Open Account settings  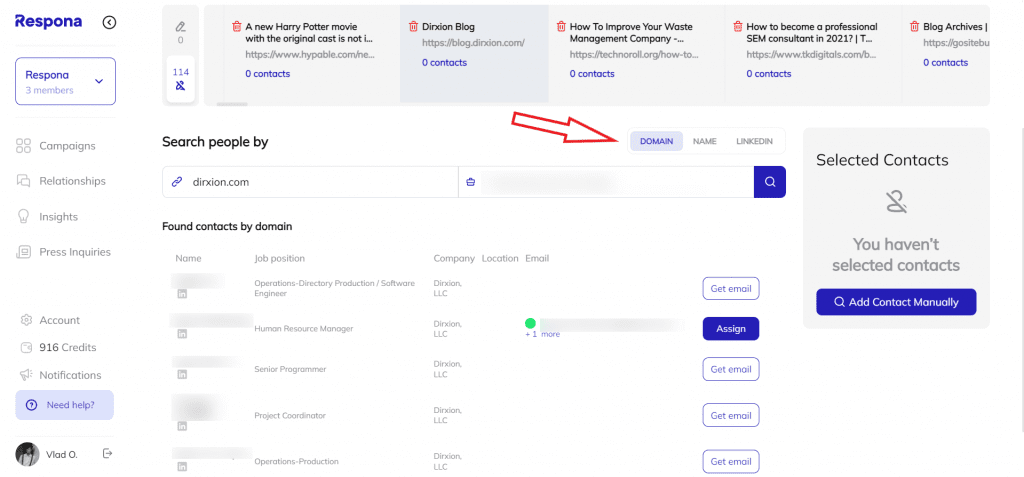pos(50,320)
